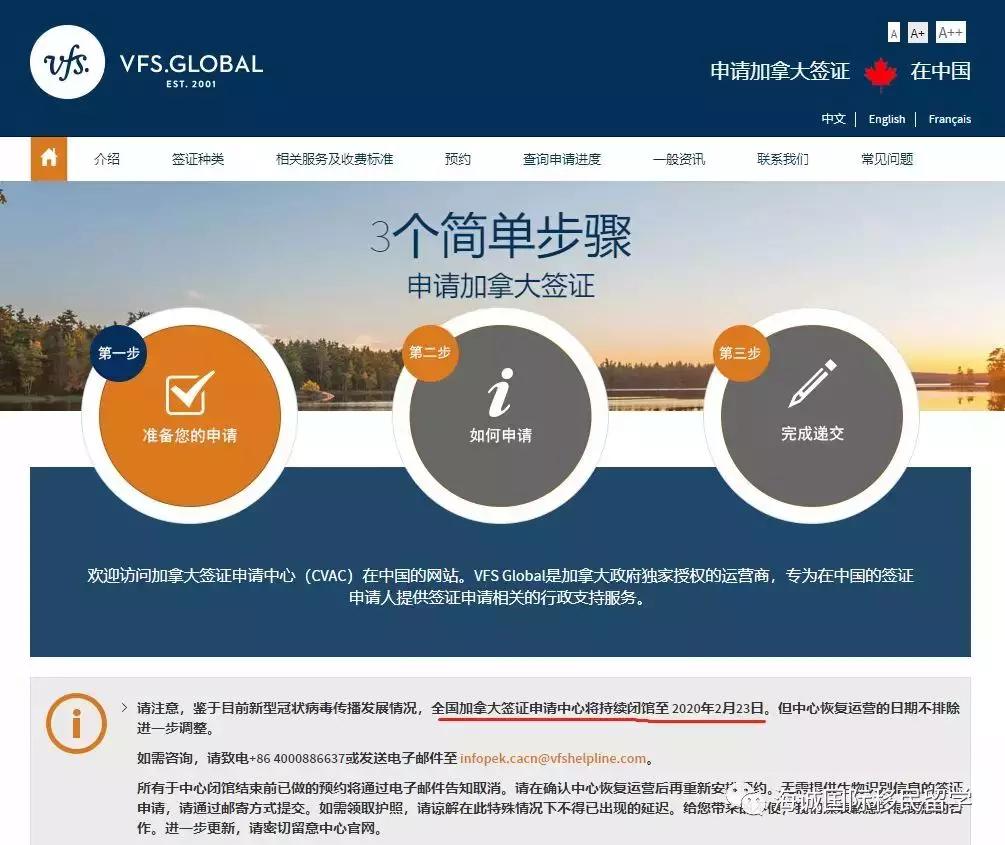Select the smallest font size A button

pyautogui.click(x=893, y=34)
